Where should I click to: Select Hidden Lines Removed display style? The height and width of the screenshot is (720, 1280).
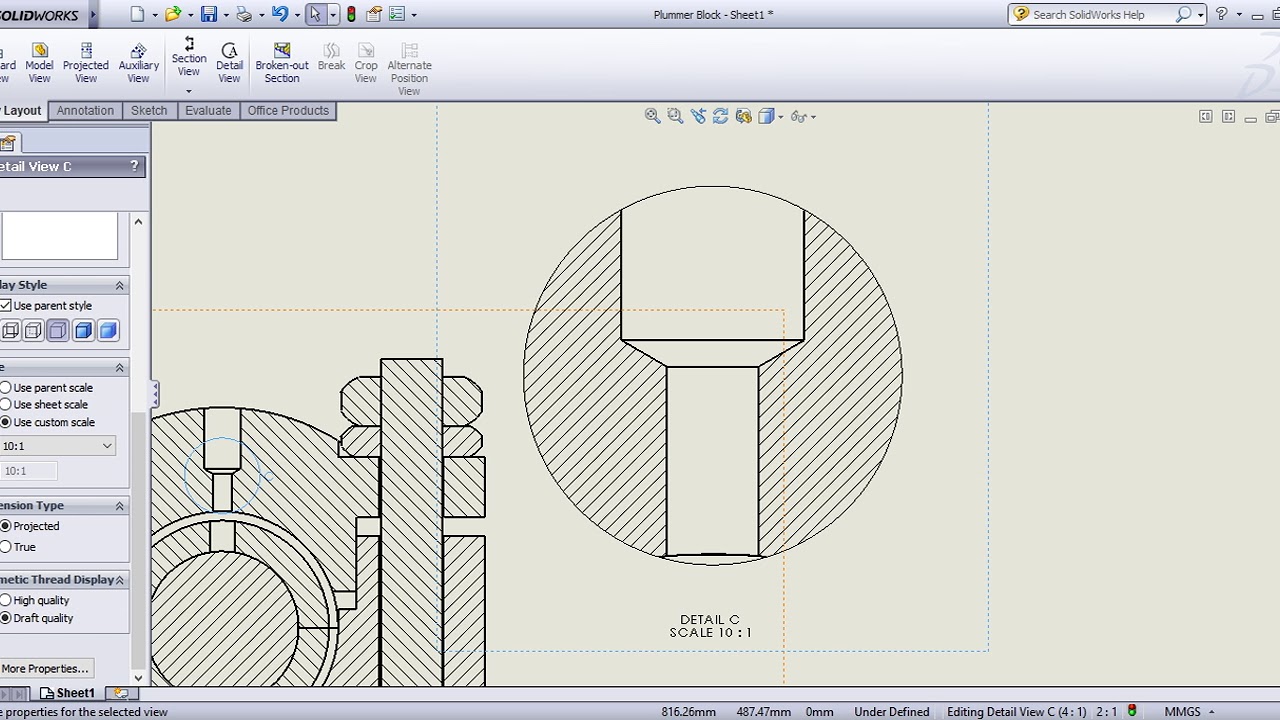pos(58,330)
